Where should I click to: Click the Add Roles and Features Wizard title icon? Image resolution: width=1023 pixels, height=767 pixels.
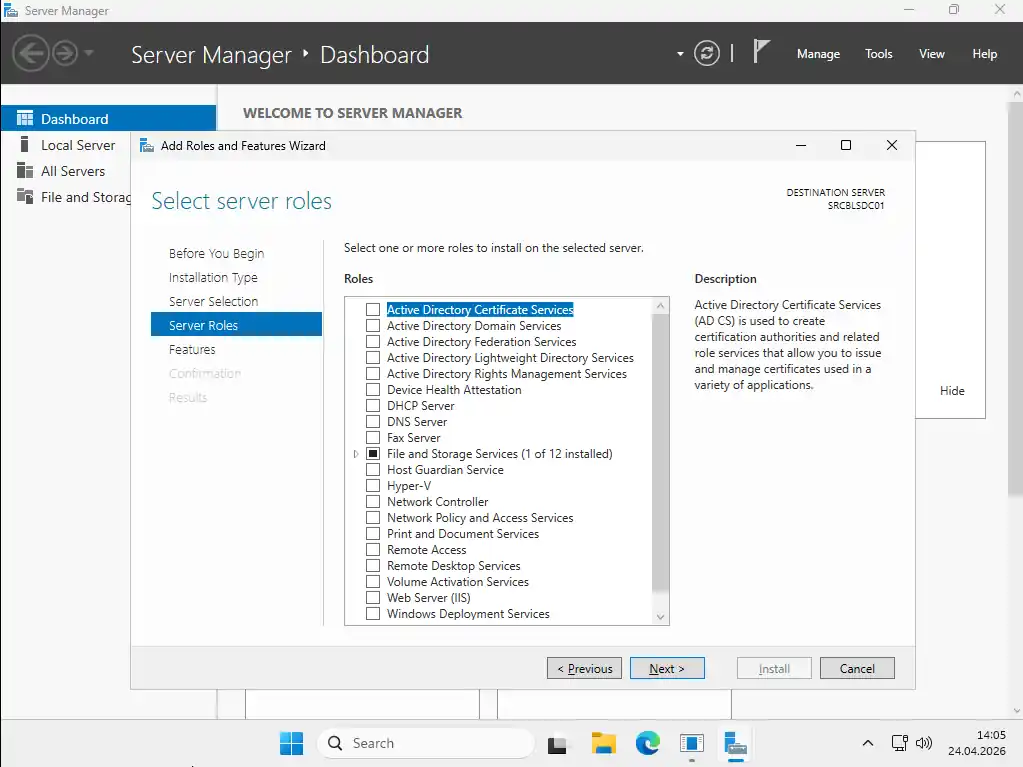click(147, 145)
